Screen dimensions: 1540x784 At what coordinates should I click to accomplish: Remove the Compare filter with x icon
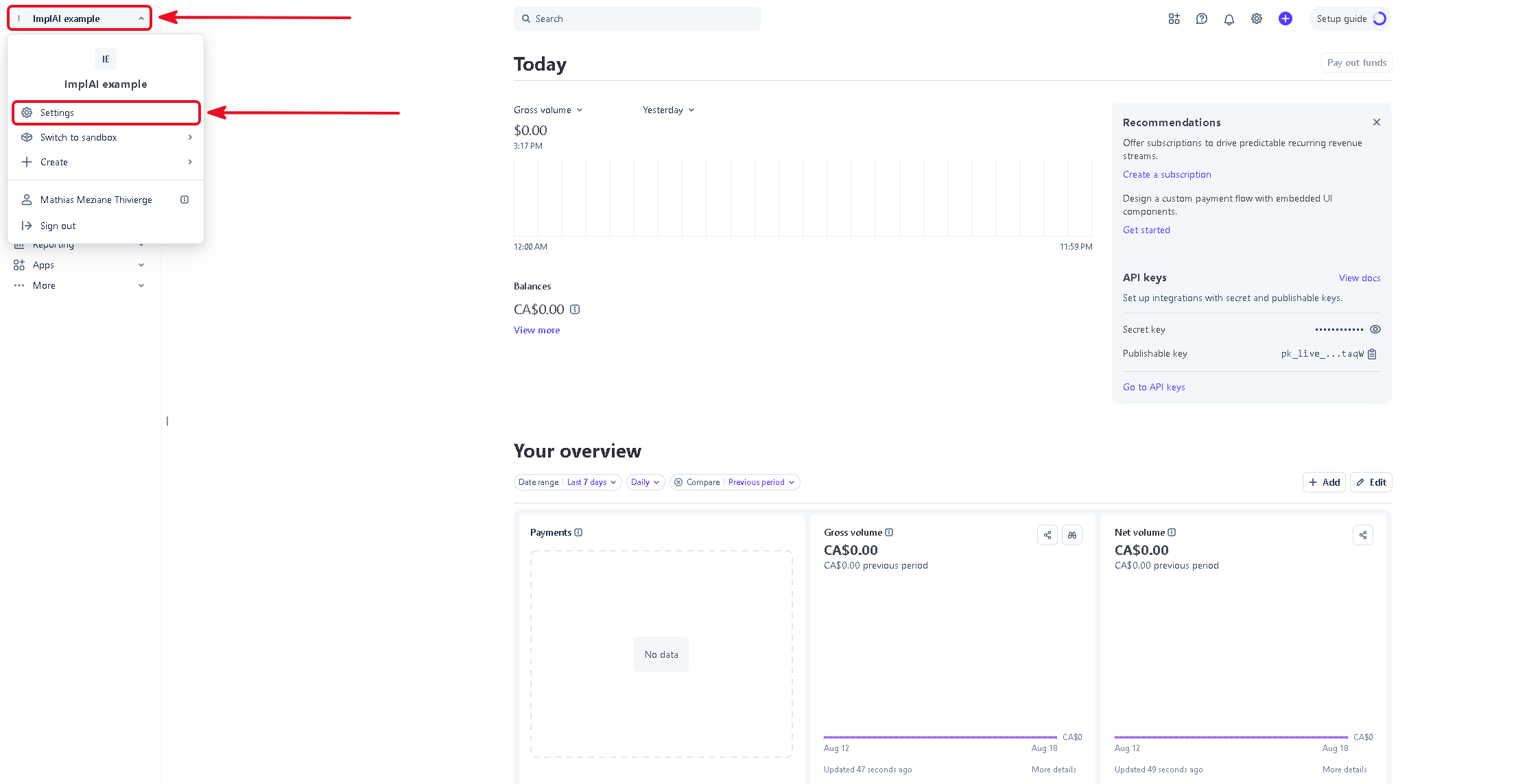pyautogui.click(x=678, y=482)
